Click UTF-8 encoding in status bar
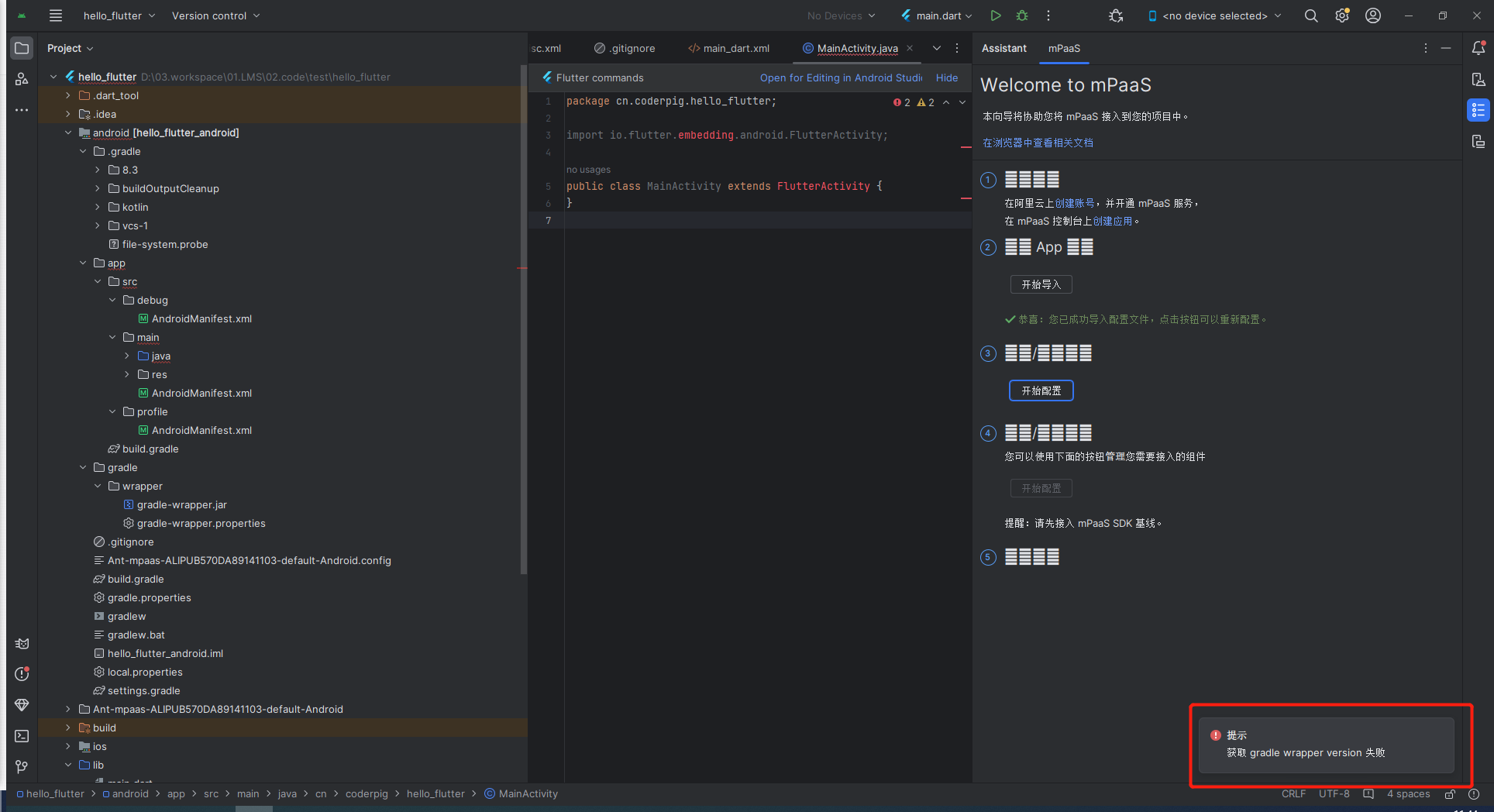1494x812 pixels. [x=1334, y=794]
